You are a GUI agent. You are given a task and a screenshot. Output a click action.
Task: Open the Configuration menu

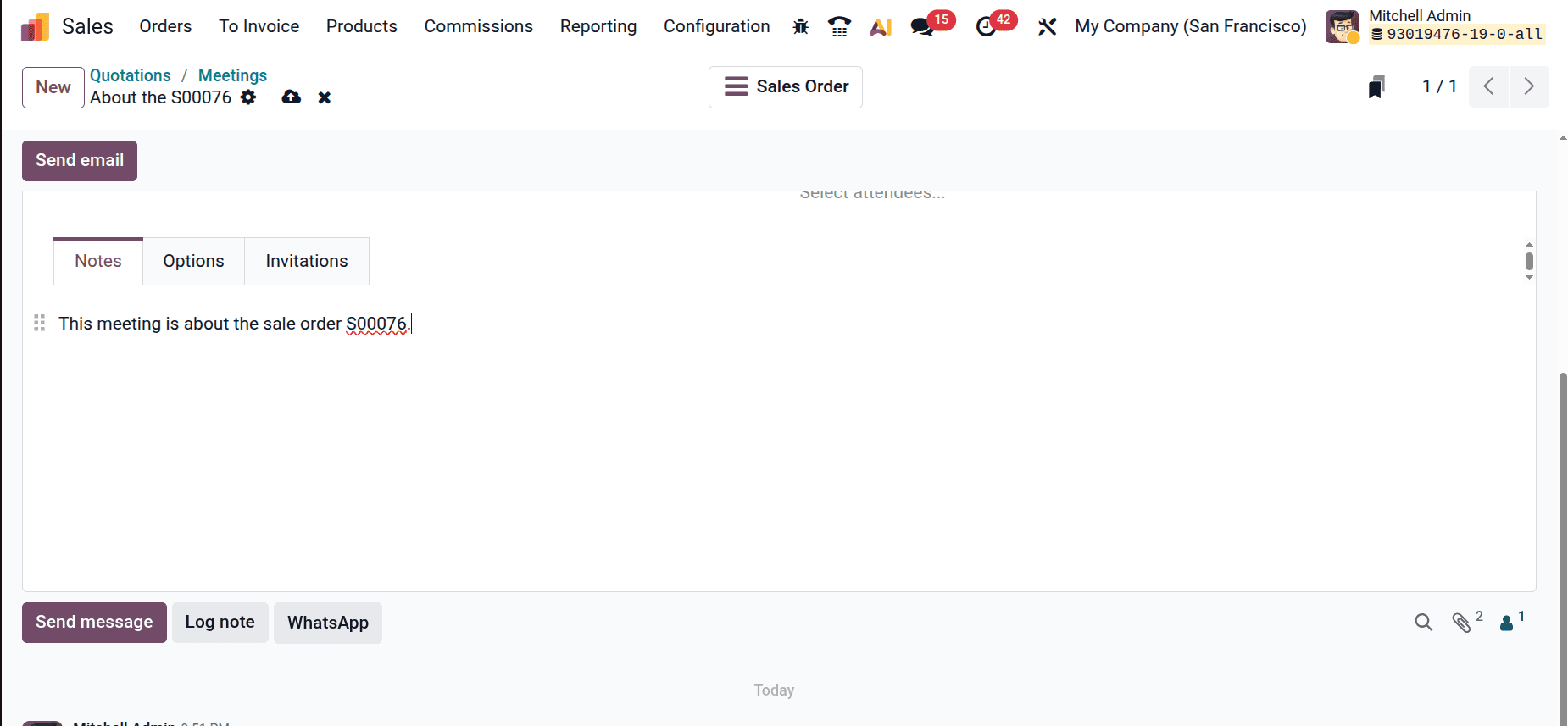pyautogui.click(x=716, y=26)
